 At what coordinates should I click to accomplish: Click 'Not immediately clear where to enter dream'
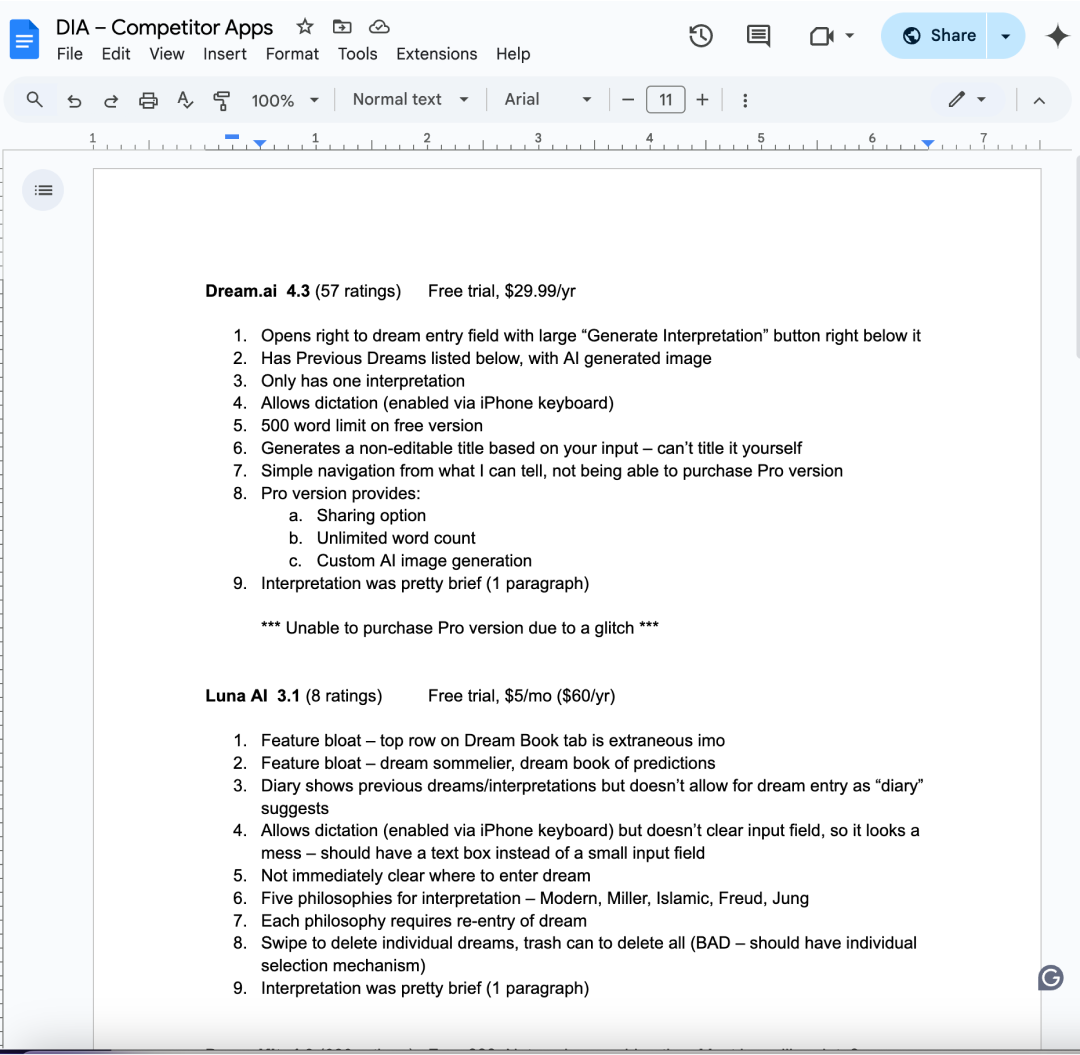point(426,876)
